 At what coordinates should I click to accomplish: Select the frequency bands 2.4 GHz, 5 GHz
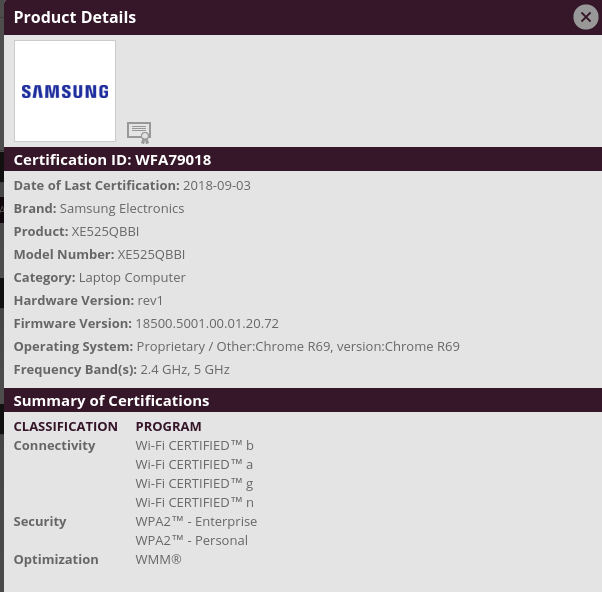coord(185,370)
